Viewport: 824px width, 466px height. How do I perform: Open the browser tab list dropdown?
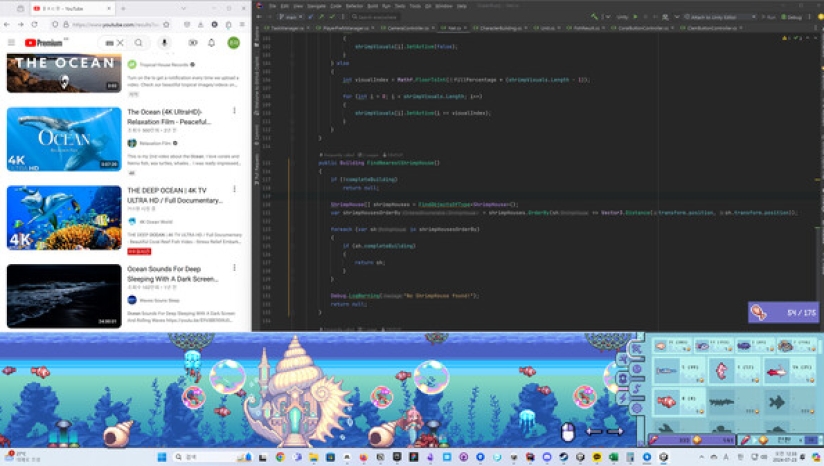[183, 8]
